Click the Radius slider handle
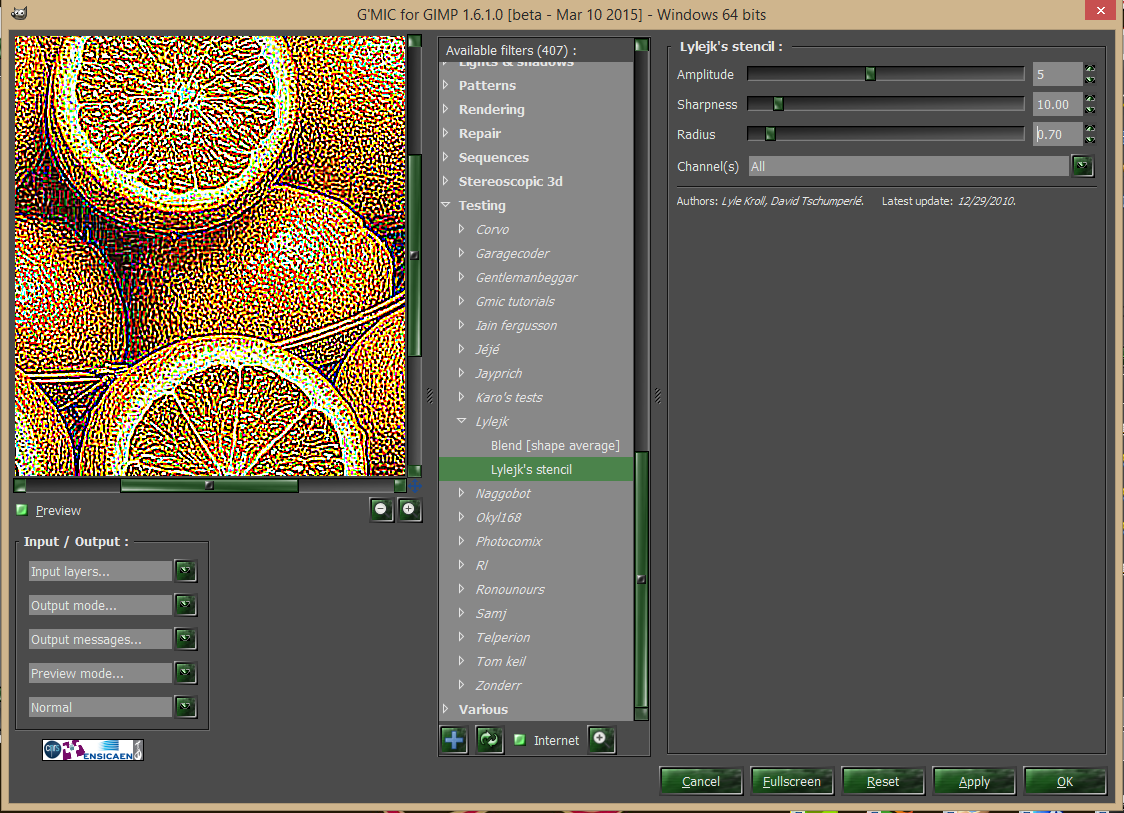The height and width of the screenshot is (813, 1124). pos(770,134)
